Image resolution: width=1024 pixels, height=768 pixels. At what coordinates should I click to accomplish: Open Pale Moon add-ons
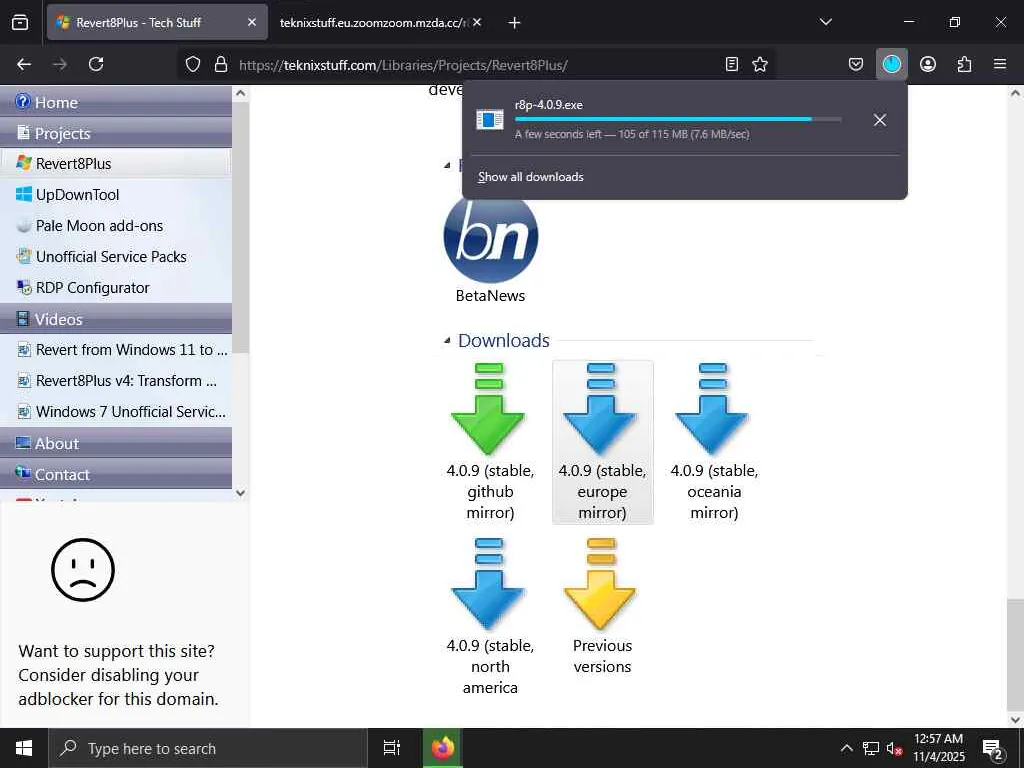pyautogui.click(x=116, y=226)
